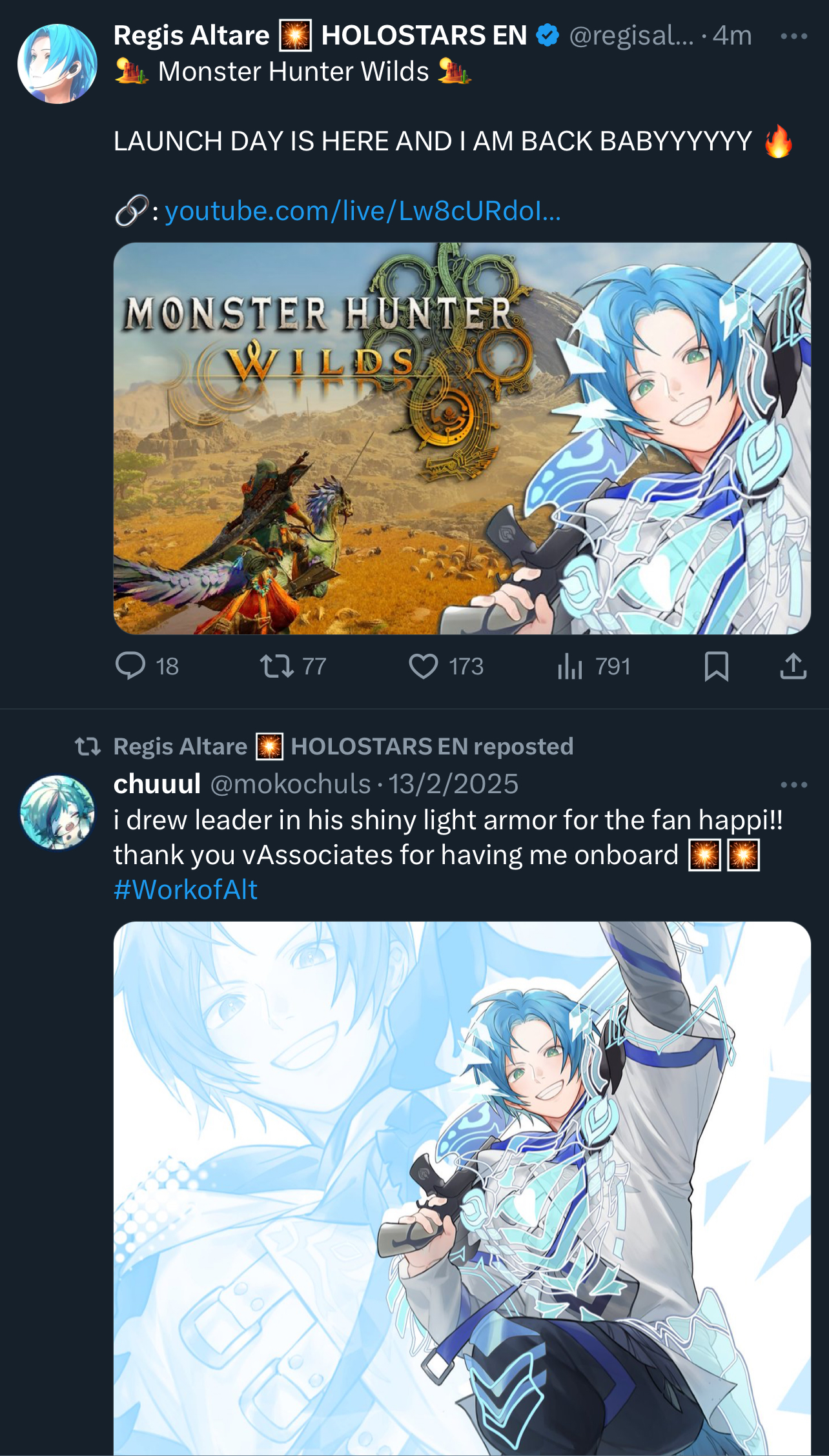829x1456 pixels.
Task: Open chuuul profile avatar
Action: [57, 812]
